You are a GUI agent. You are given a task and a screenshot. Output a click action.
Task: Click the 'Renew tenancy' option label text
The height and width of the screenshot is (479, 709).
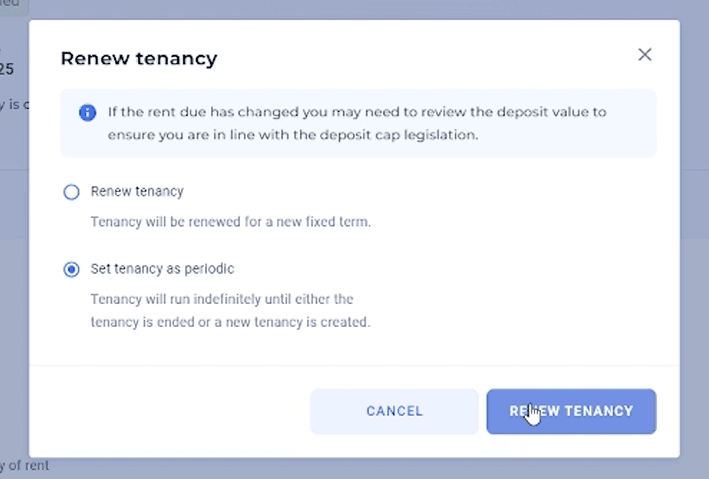point(137,191)
